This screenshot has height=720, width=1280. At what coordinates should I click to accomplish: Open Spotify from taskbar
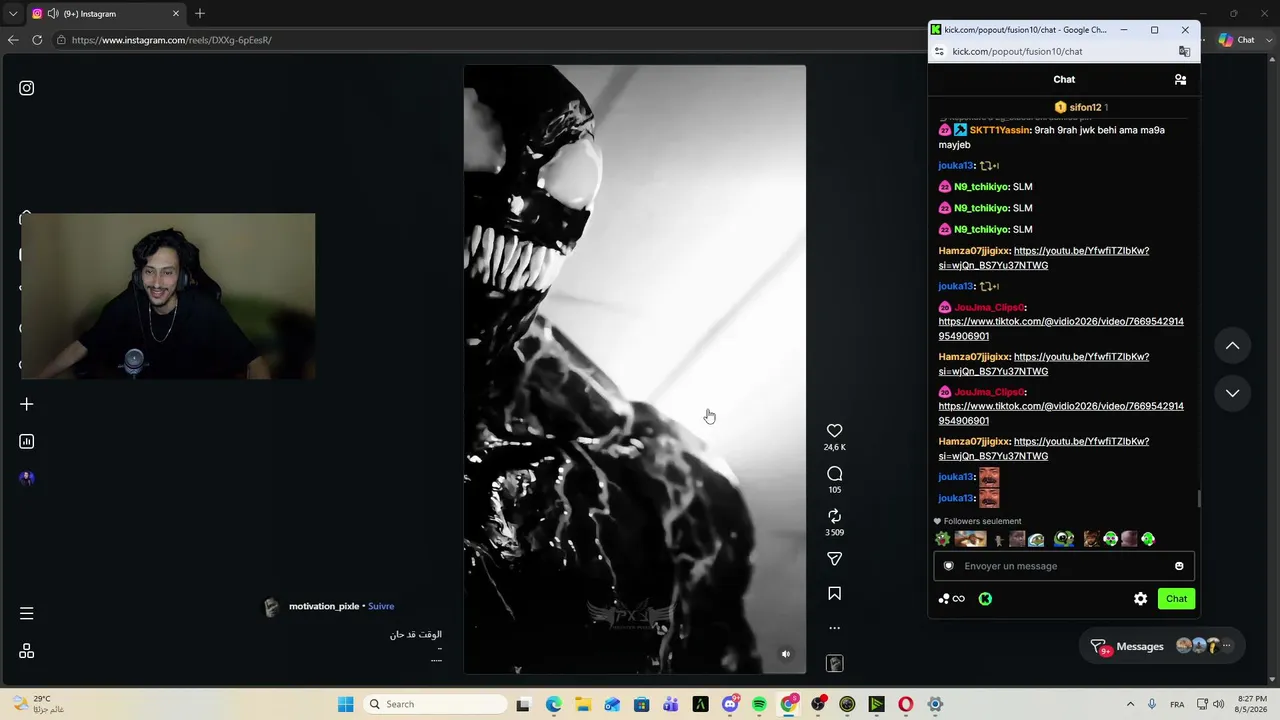759,704
